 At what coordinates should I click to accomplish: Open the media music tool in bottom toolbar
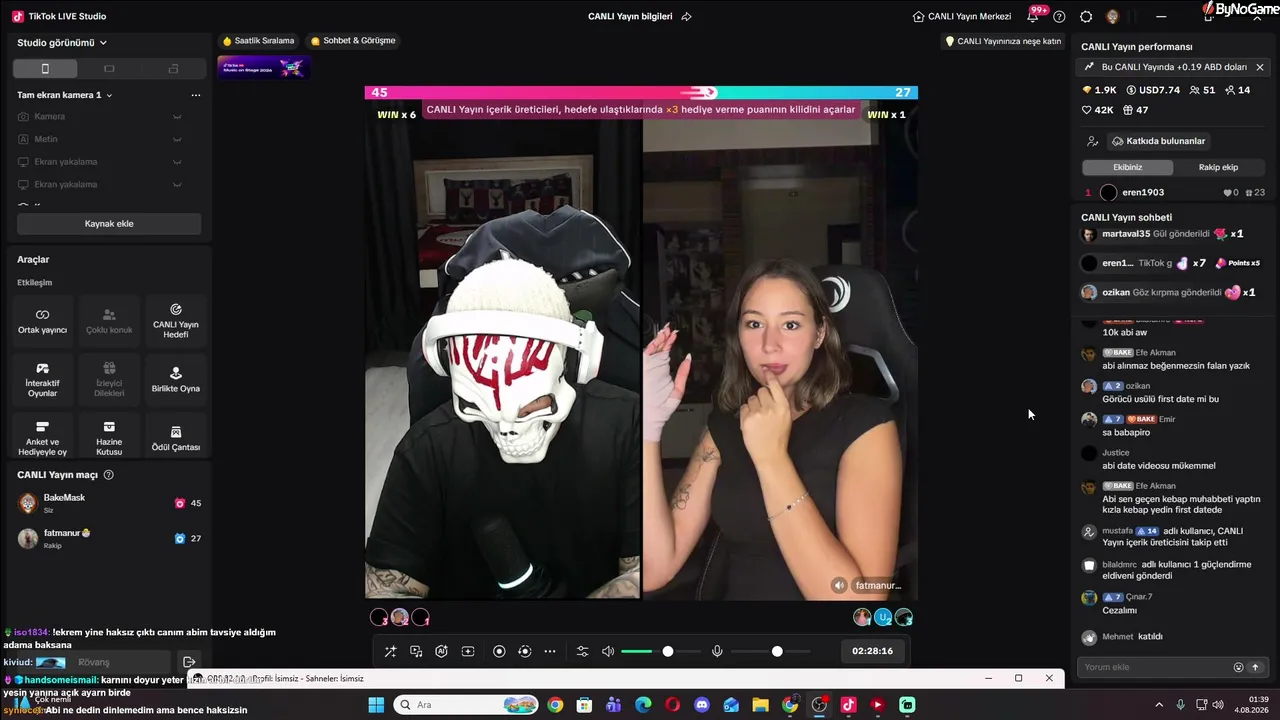point(416,651)
